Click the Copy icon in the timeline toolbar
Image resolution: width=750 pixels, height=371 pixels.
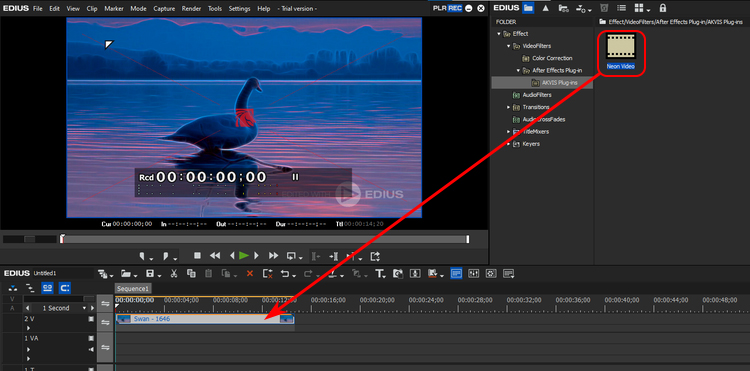[x=191, y=273]
